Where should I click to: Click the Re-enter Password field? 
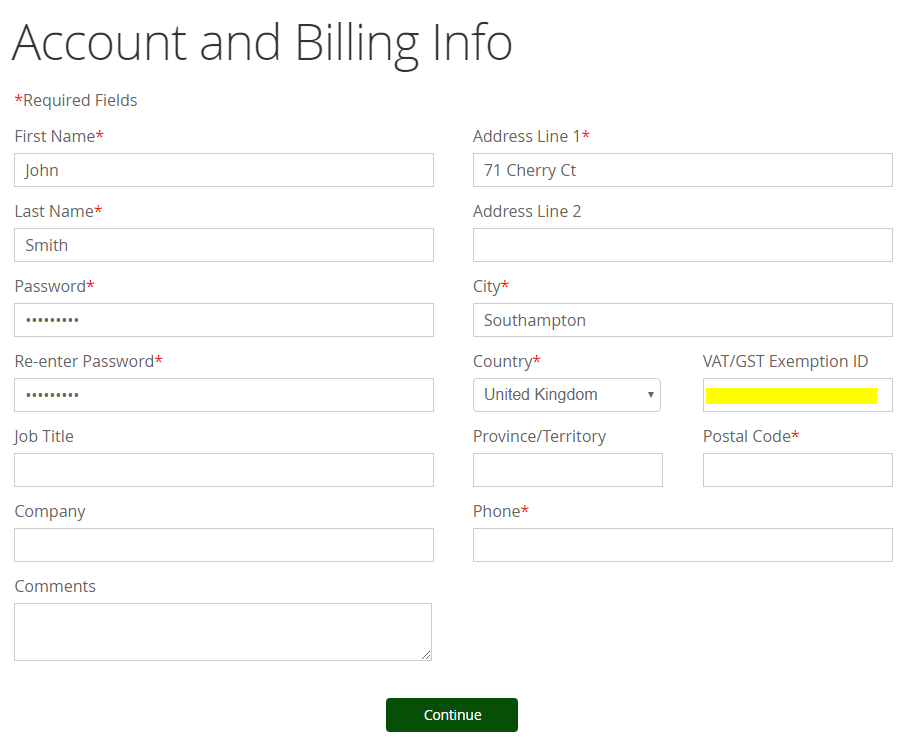(x=223, y=395)
